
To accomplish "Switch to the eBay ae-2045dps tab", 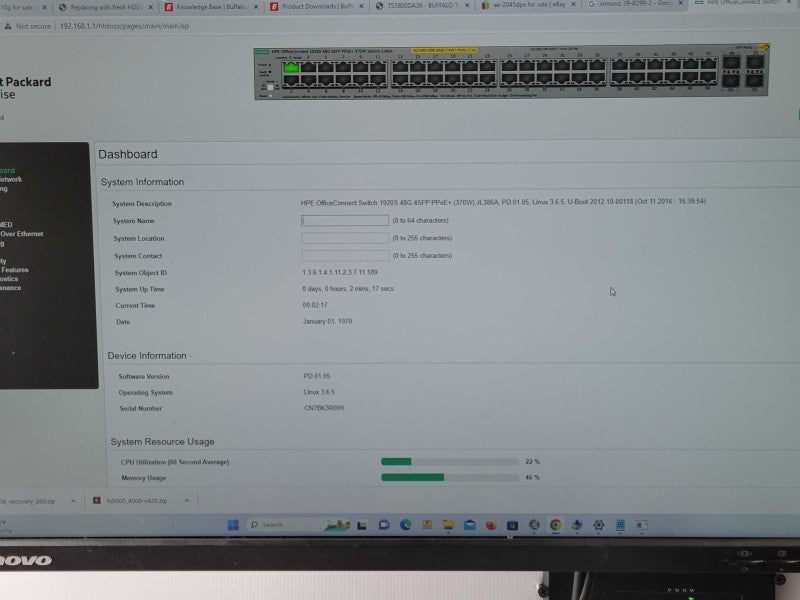I will pos(527,5).
